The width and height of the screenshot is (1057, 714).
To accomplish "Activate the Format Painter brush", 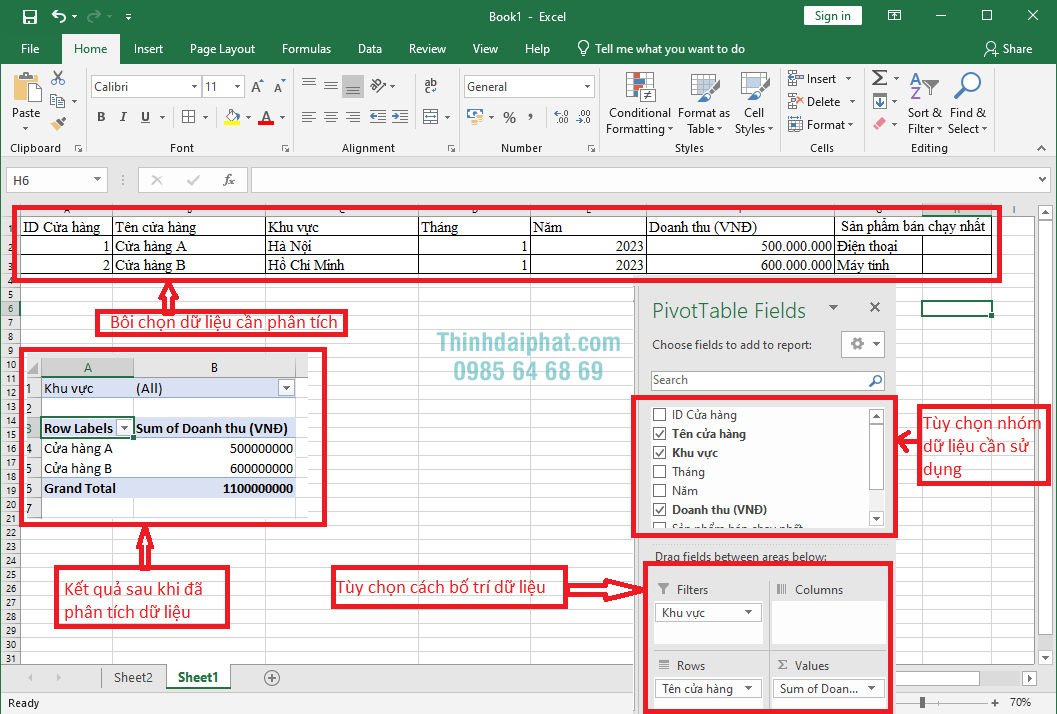I will 58,123.
